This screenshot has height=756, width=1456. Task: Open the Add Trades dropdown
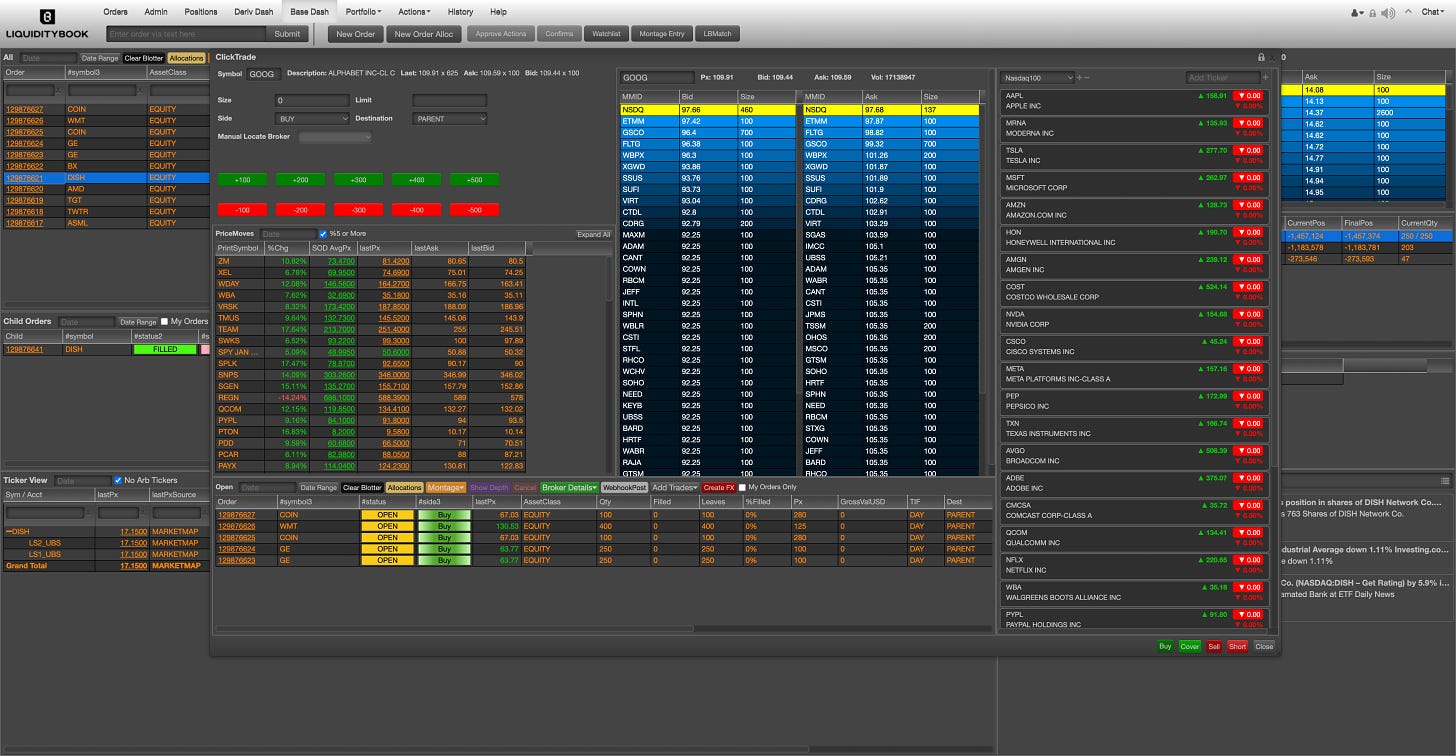tap(675, 488)
